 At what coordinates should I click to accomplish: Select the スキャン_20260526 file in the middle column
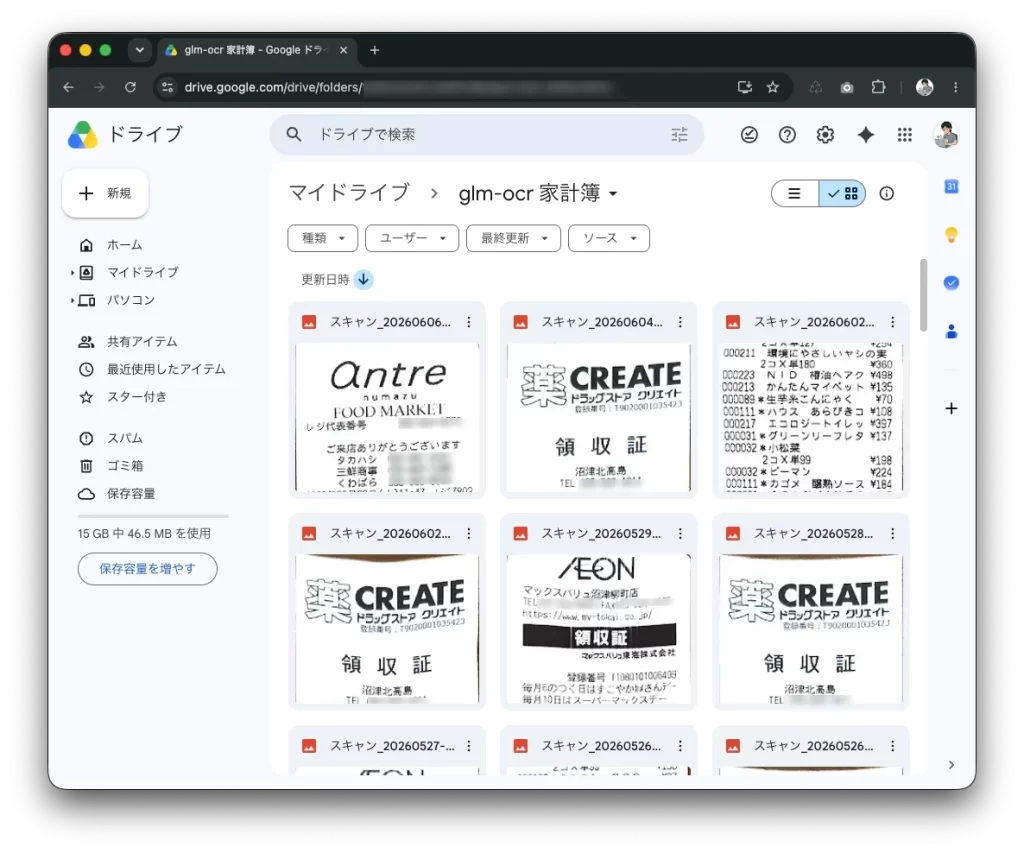pos(599,750)
